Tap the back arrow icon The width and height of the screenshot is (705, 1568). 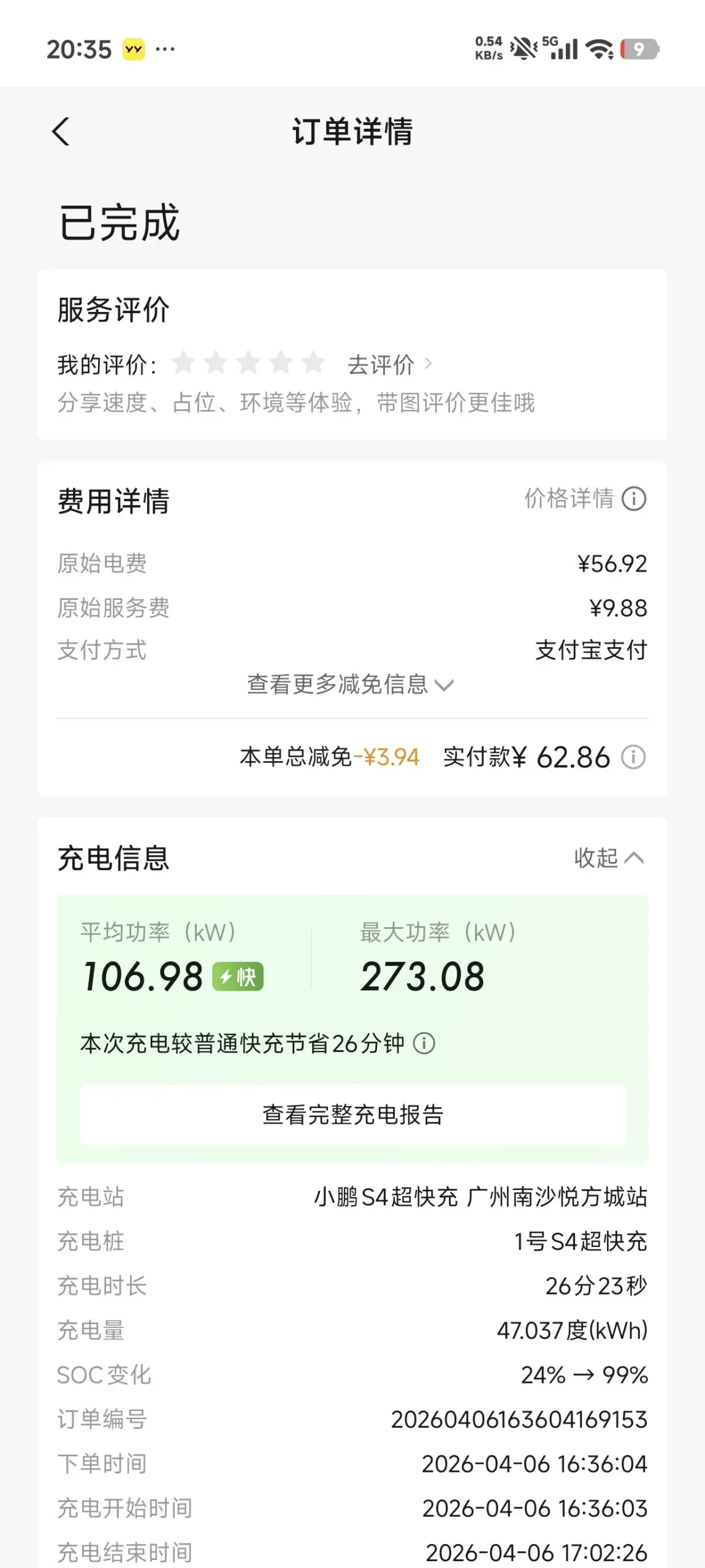point(61,132)
